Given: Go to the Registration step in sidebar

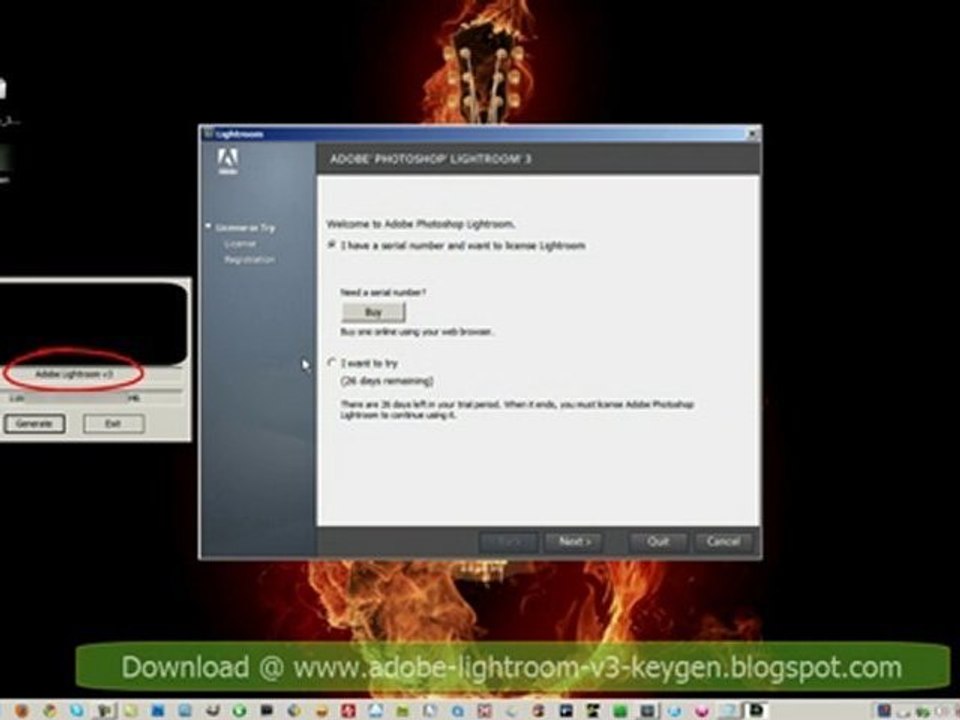Looking at the screenshot, I should pos(249,260).
